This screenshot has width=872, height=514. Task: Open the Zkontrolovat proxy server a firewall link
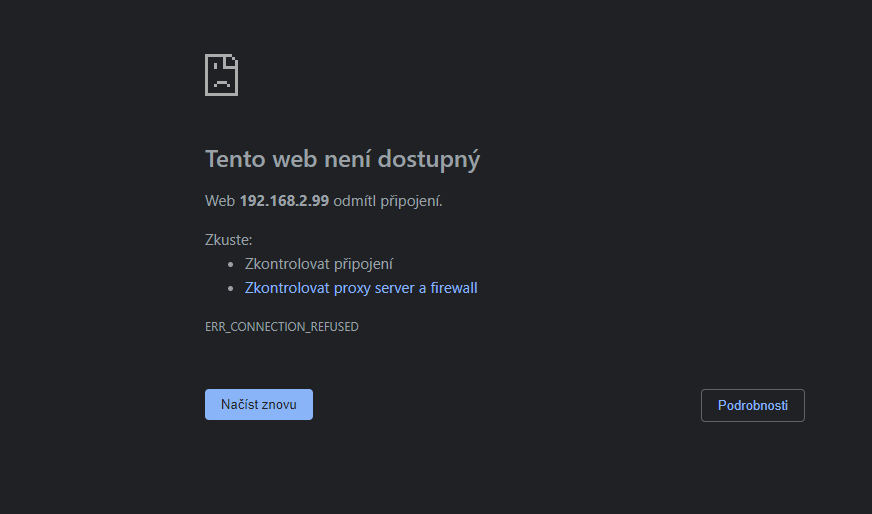tap(361, 288)
